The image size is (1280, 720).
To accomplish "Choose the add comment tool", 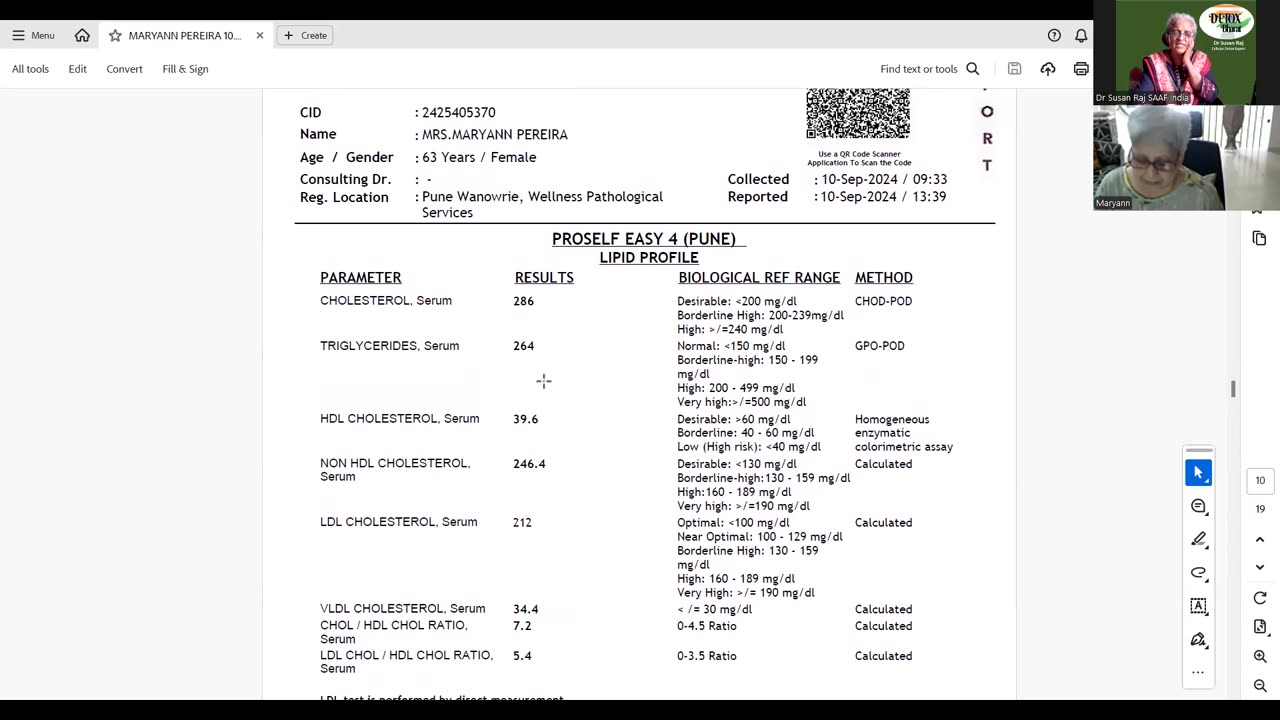I will 1198,507.
